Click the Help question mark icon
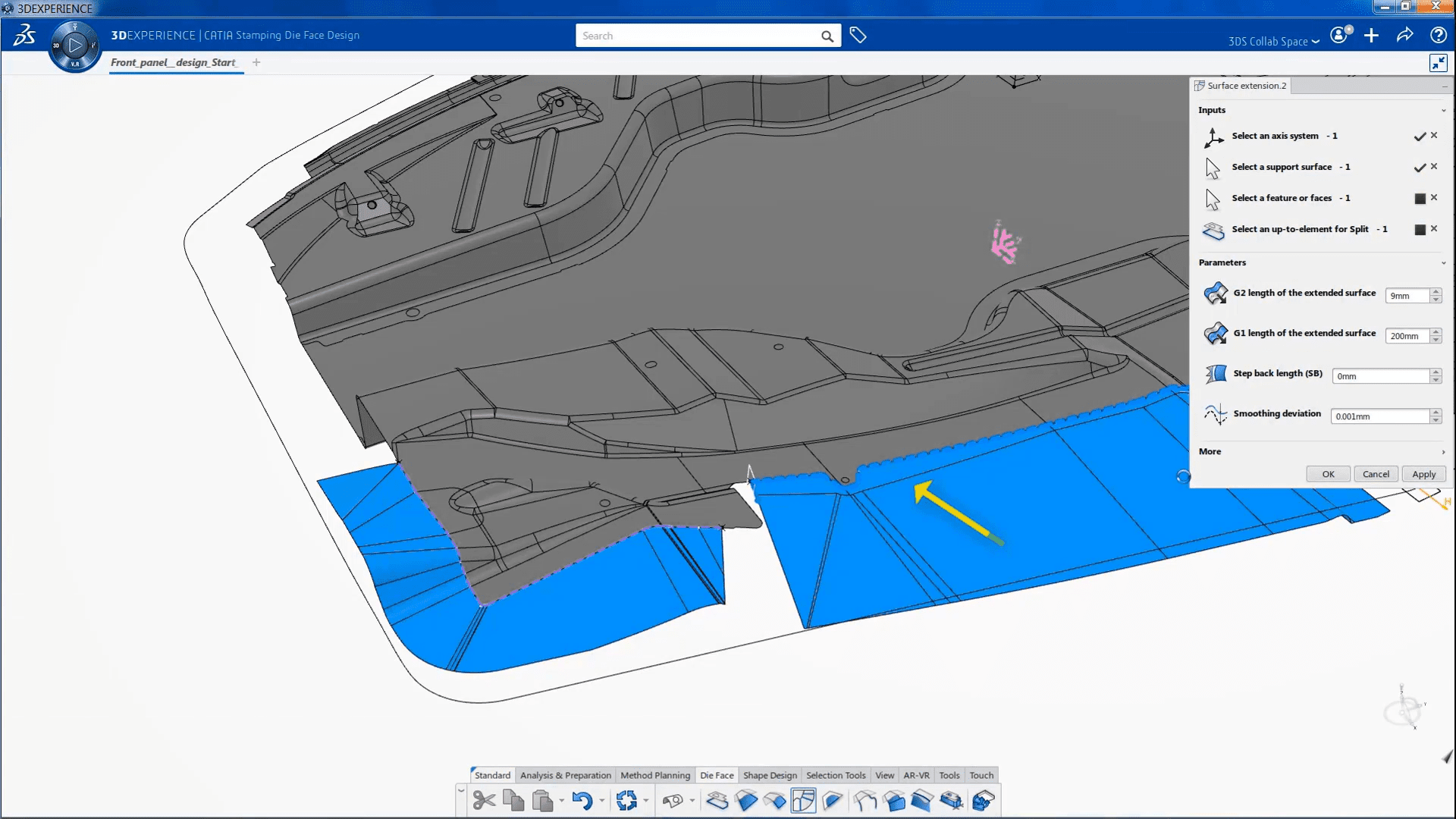The height and width of the screenshot is (819, 1456). pos(1438,36)
